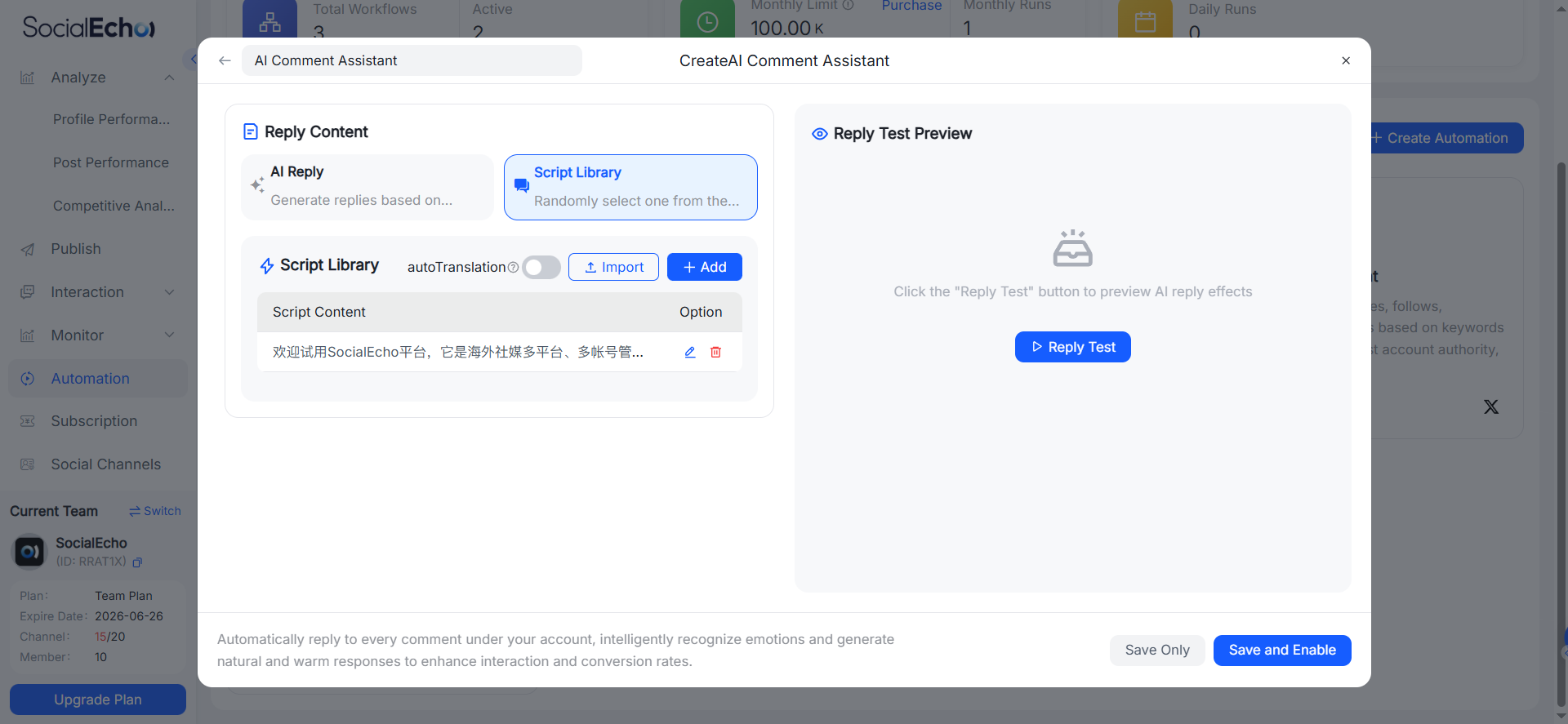Copy the team ID RRAT1X

click(137, 562)
